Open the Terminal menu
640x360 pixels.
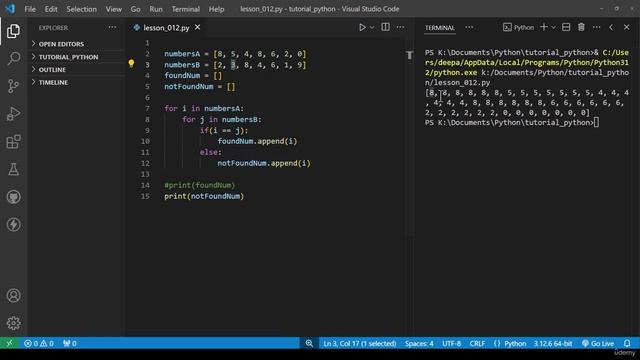coord(185,9)
